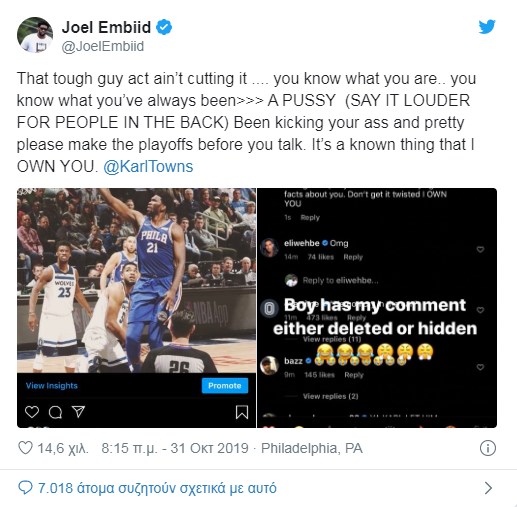Click the speech bubble conversation icon
517x507 pixels.
point(25,488)
